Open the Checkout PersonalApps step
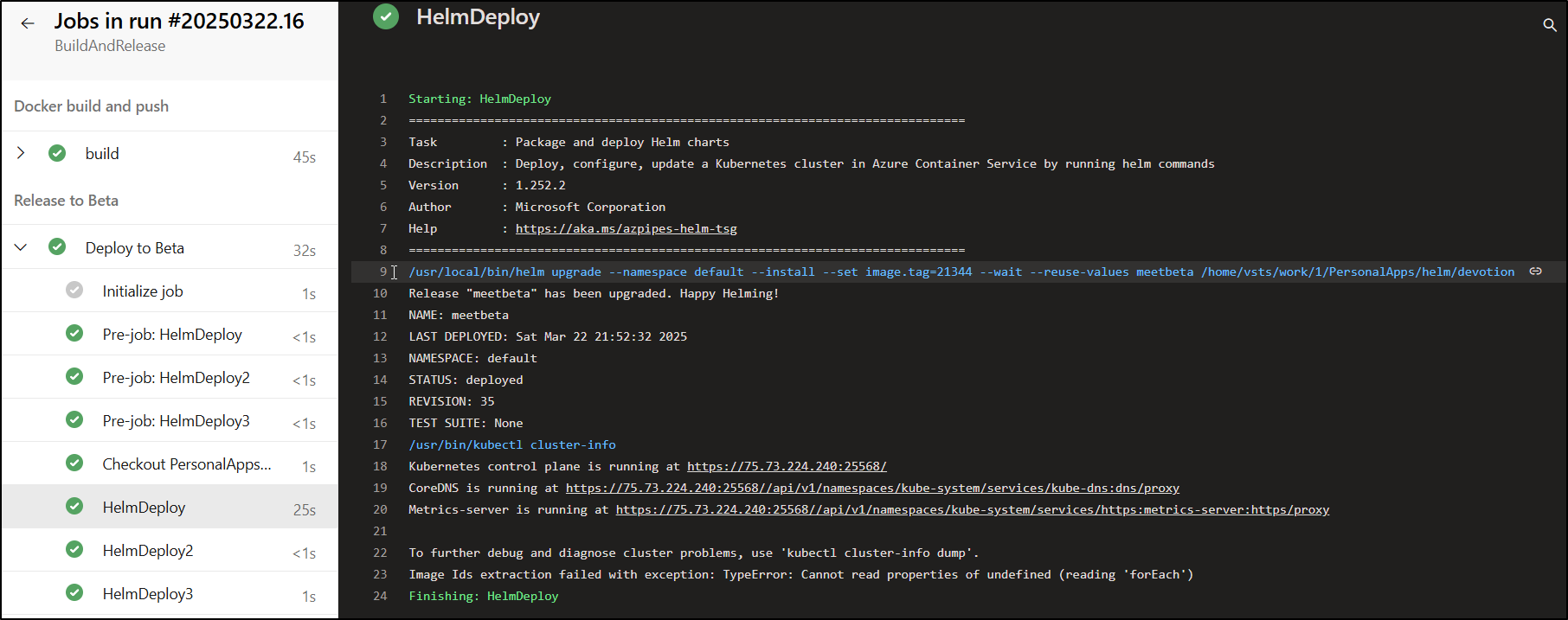 170,464
